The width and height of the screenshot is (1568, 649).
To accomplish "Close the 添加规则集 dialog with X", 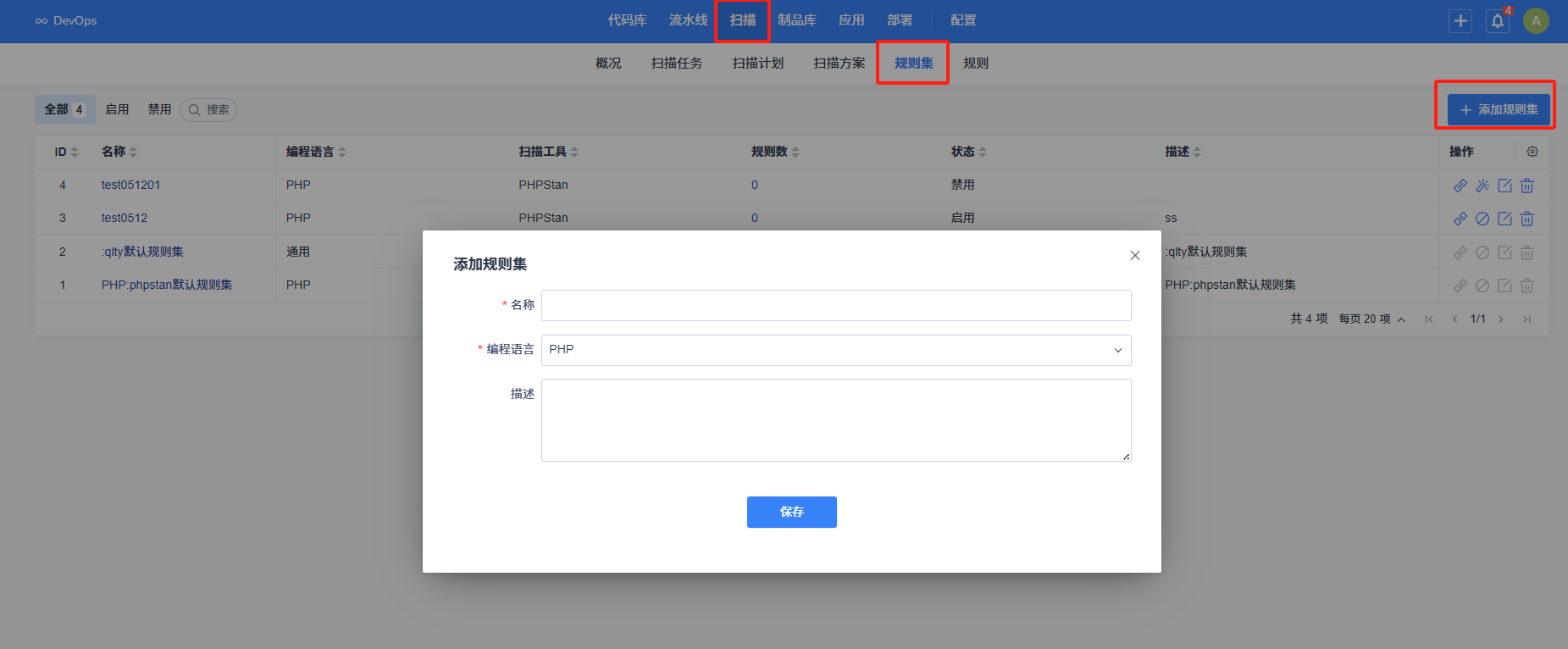I will [x=1135, y=256].
